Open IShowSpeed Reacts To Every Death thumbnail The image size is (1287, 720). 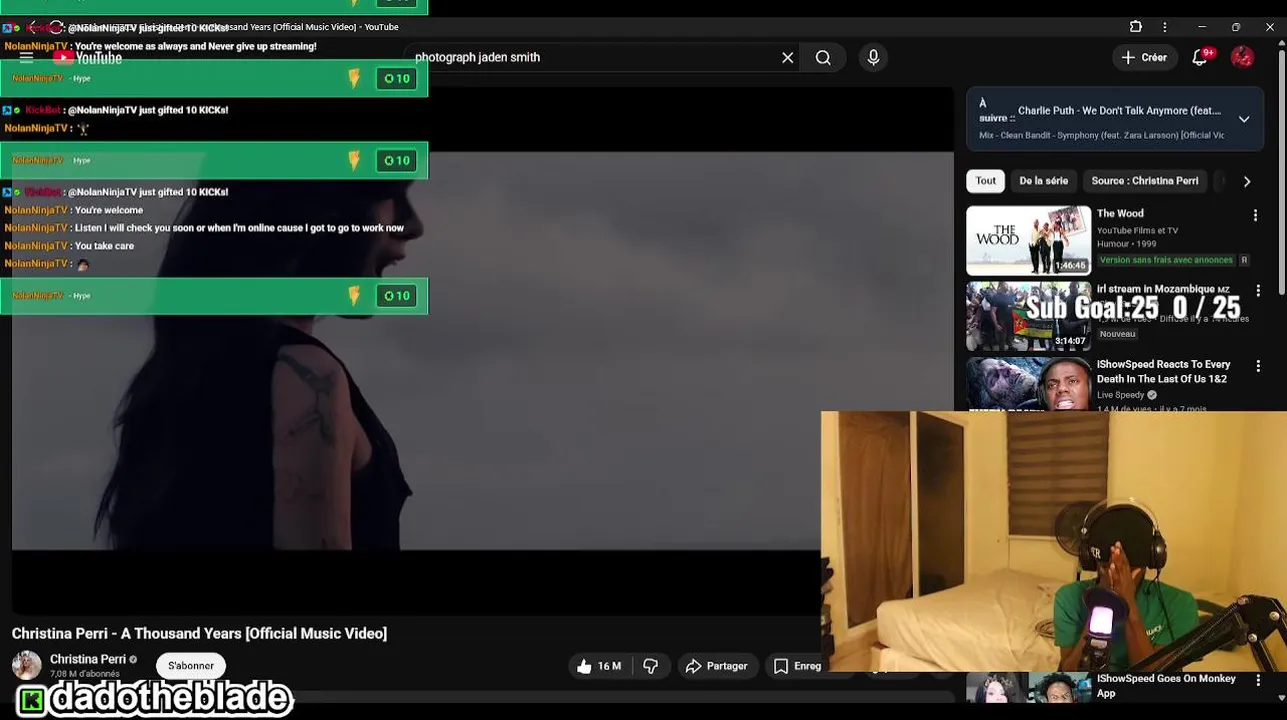1028,384
